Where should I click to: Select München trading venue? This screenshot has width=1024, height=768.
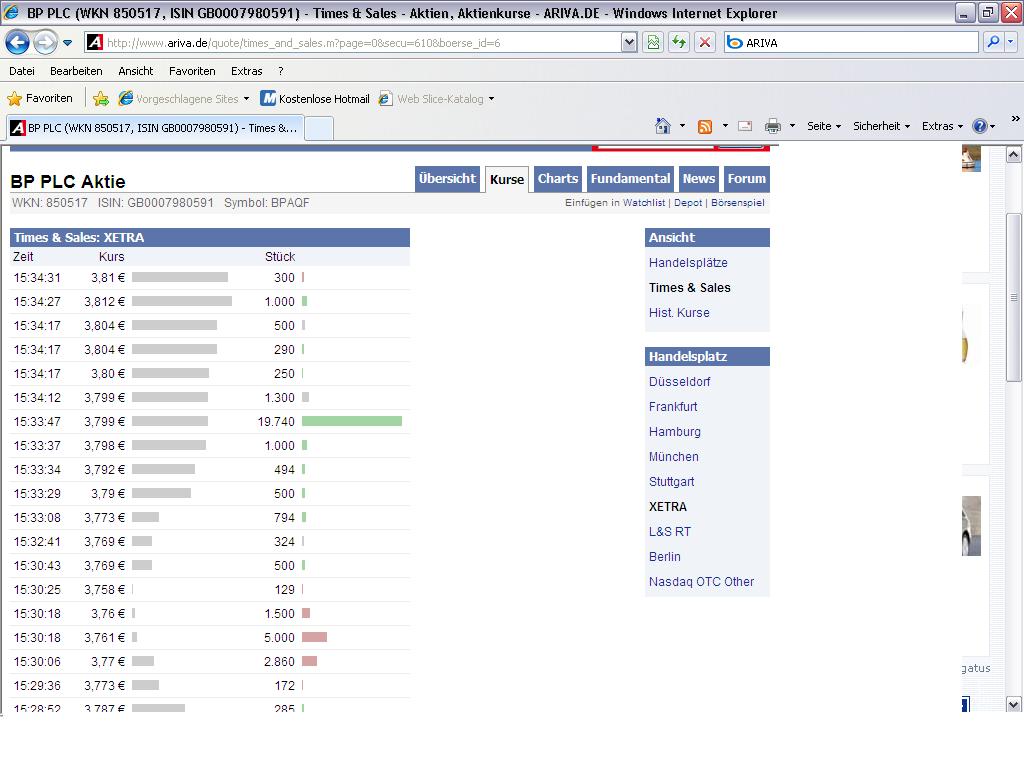point(673,456)
